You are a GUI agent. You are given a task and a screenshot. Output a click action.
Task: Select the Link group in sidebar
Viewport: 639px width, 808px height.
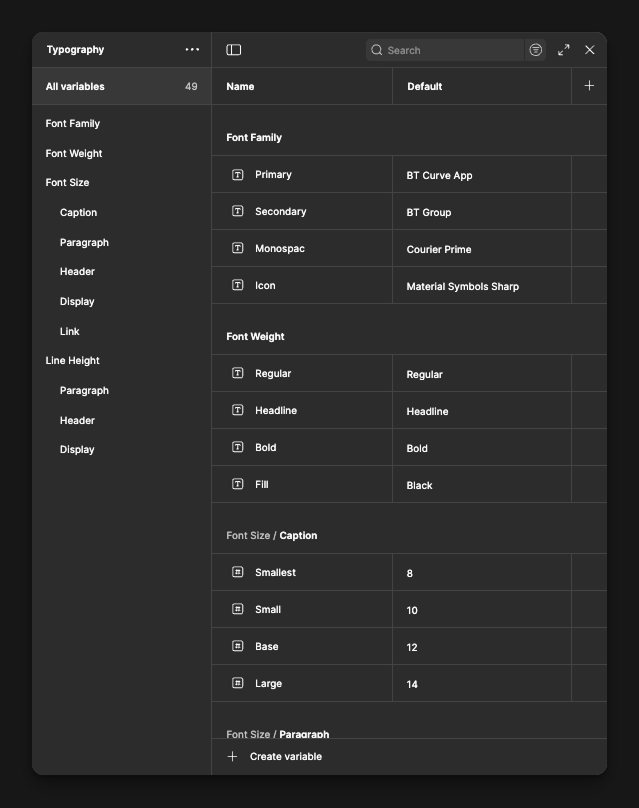tap(70, 332)
